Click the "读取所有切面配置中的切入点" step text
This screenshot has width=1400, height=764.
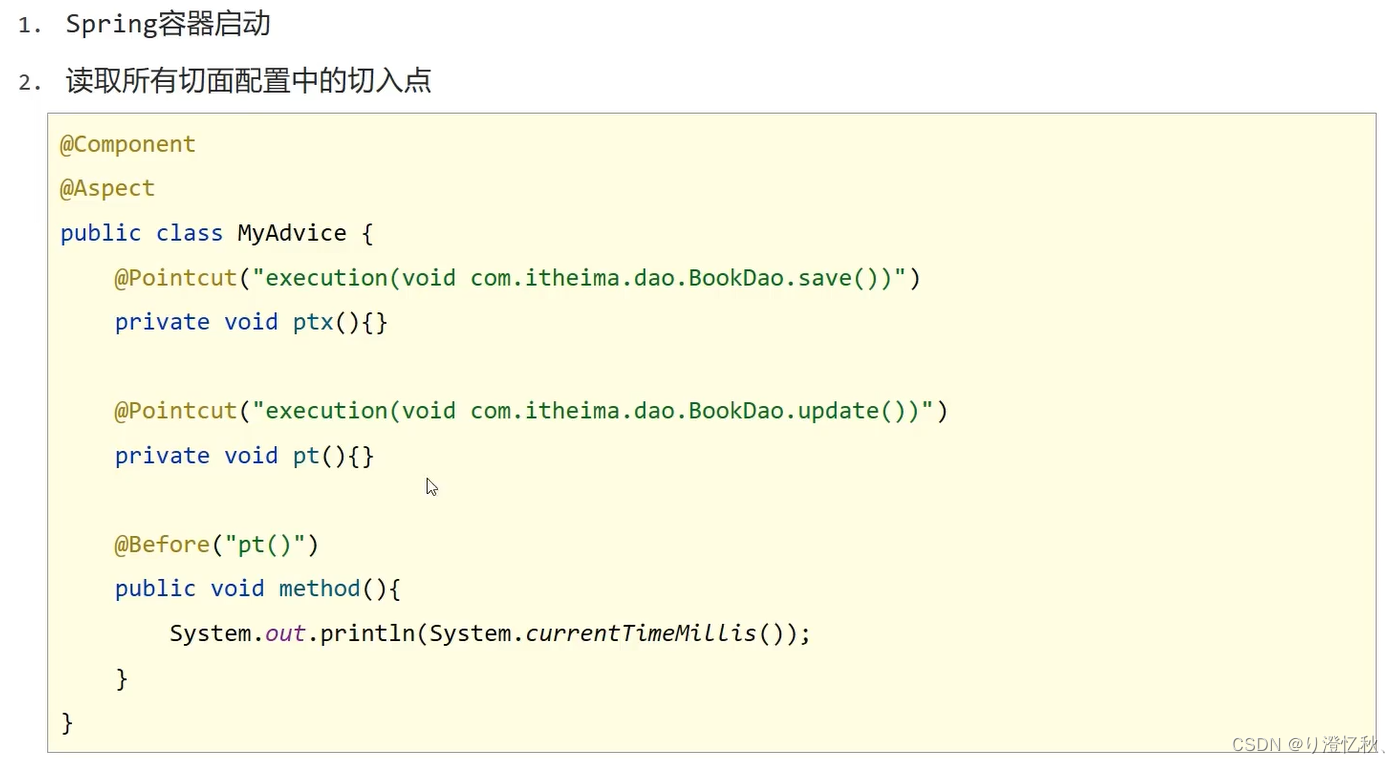pos(248,80)
